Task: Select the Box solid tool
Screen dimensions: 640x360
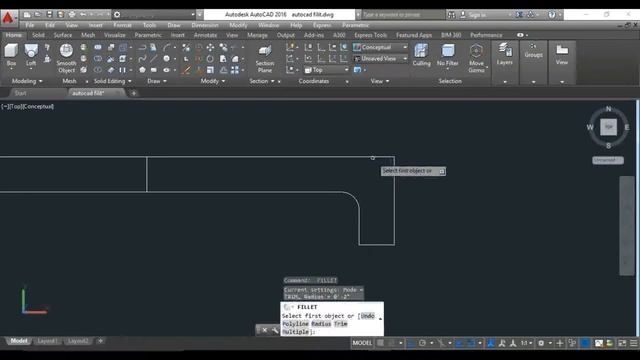Action: (x=11, y=55)
